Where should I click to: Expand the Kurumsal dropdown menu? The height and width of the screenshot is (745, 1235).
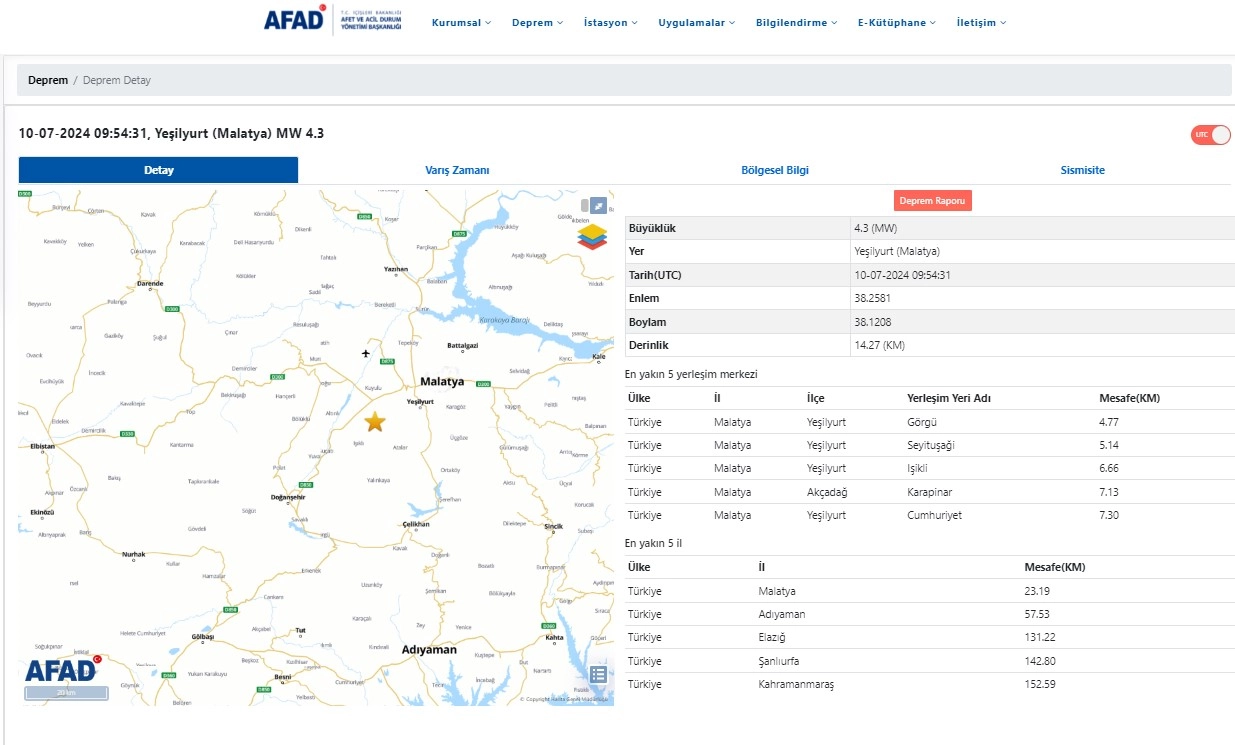(461, 22)
